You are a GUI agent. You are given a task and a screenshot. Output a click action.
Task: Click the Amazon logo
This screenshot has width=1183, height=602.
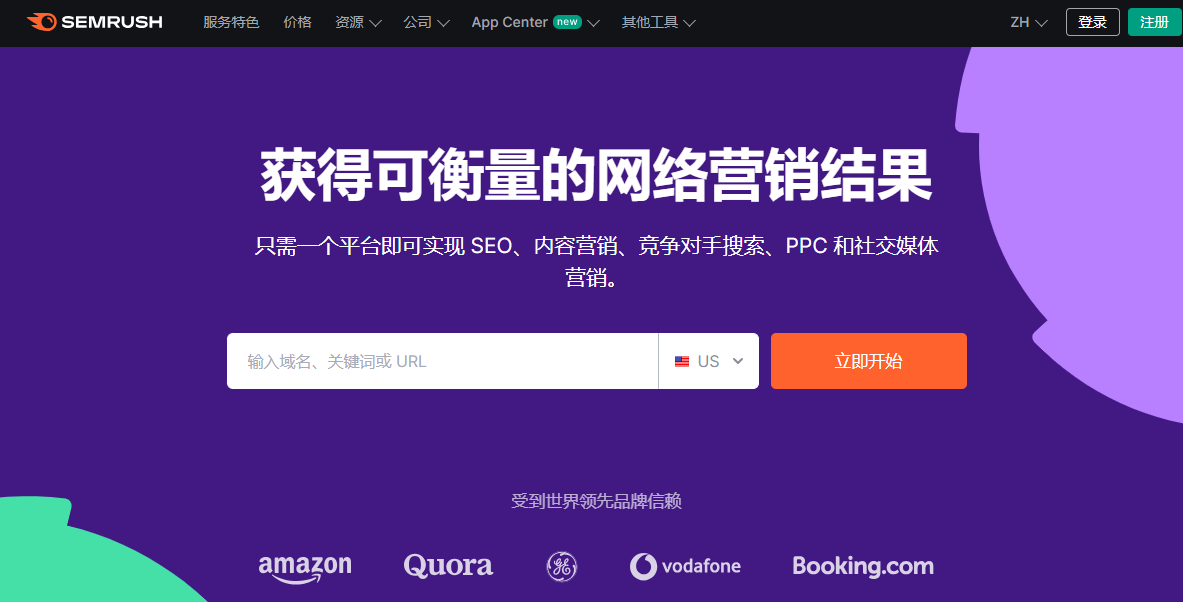click(305, 569)
